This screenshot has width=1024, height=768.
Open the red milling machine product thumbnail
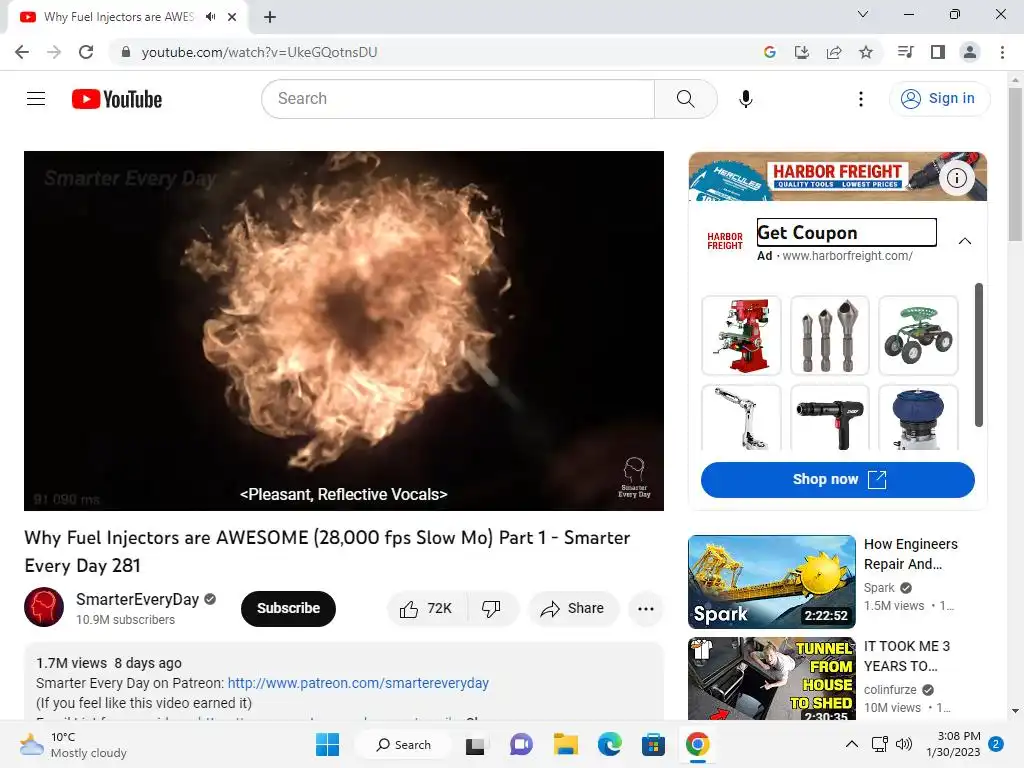point(741,336)
